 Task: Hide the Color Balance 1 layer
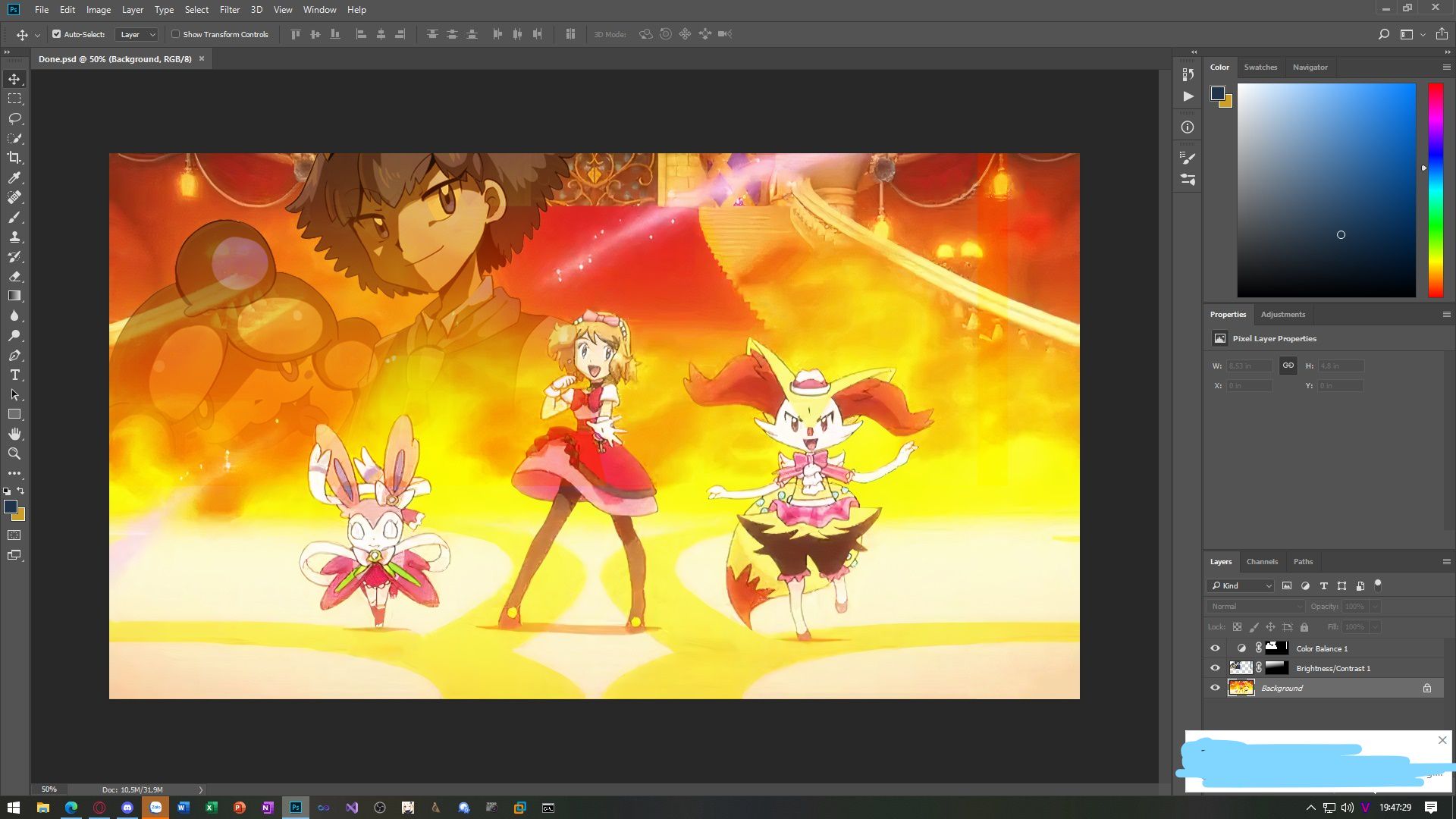coord(1215,648)
